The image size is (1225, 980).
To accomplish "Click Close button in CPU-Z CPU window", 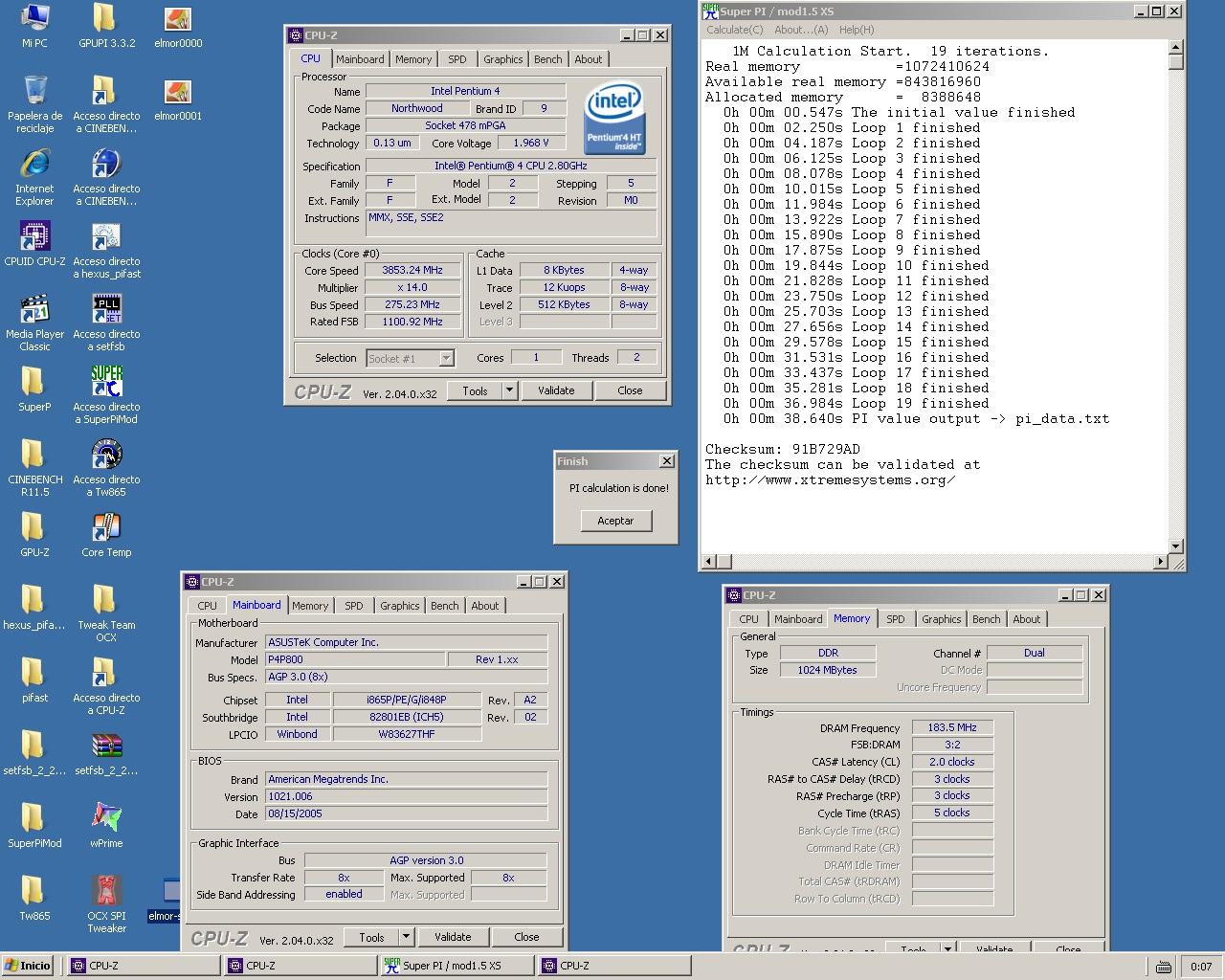I will [630, 390].
